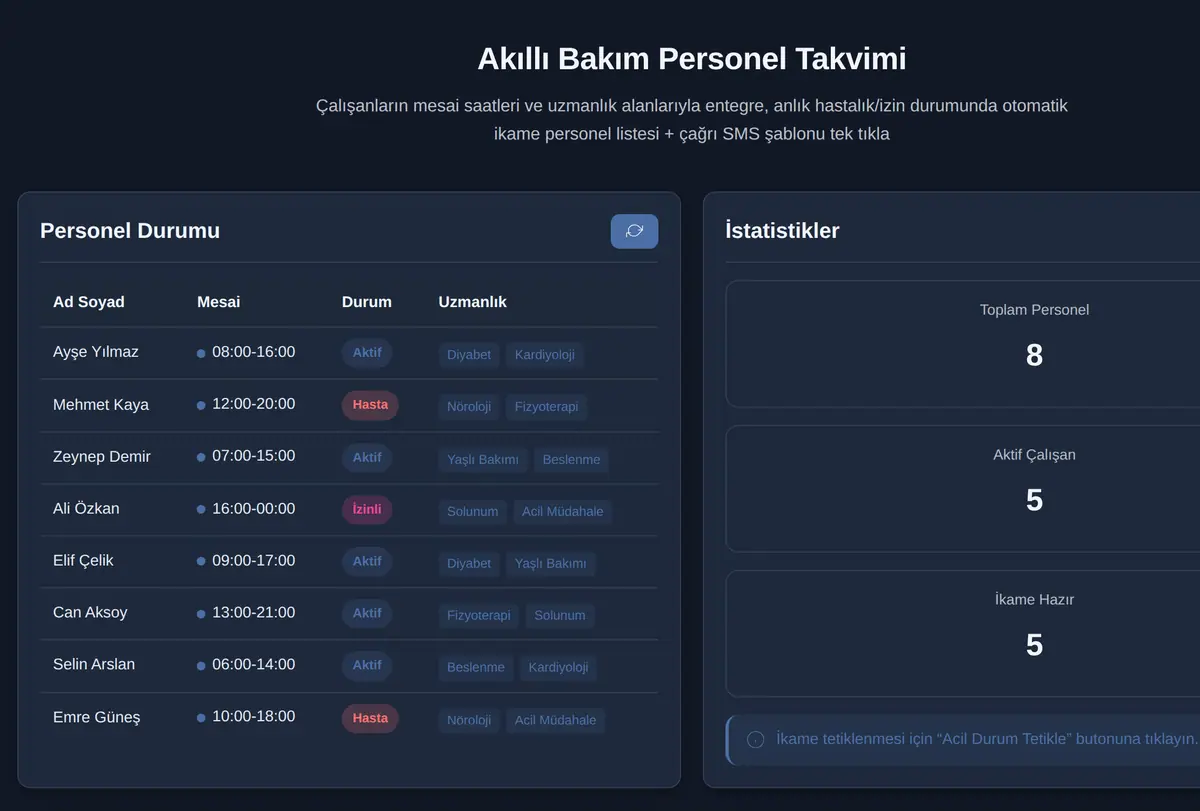
Task: Click the 06:00-14:00 shift time
Action: [x=253, y=665]
